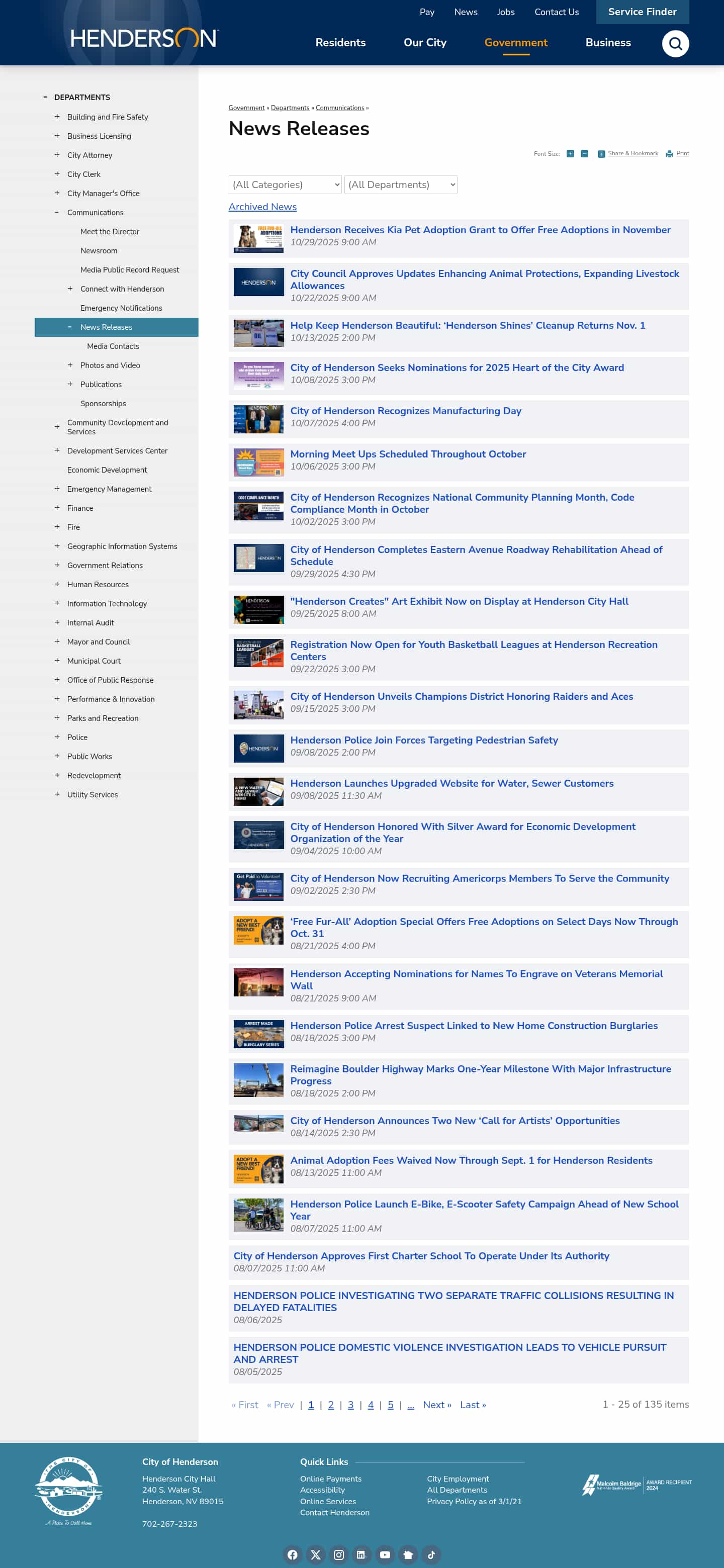This screenshot has width=724, height=1568.
Task: Open Champions District article thumbnail
Action: (x=258, y=705)
